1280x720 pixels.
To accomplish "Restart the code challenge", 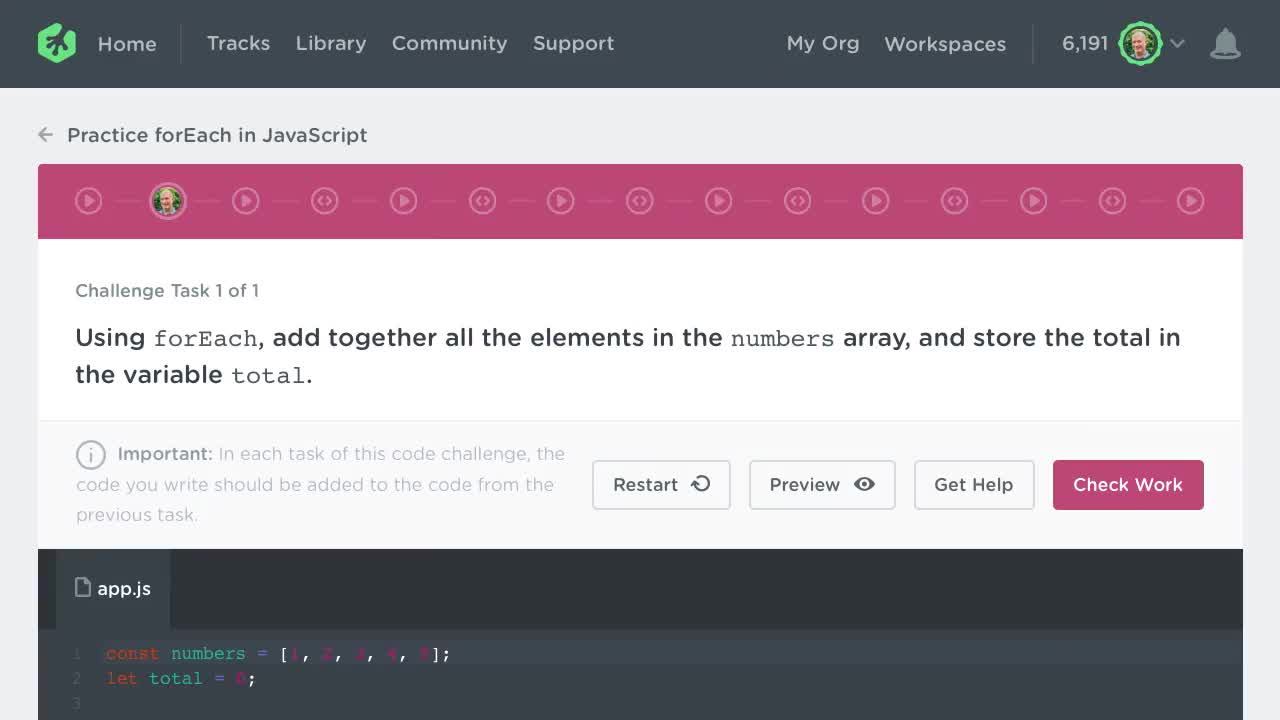I will pyautogui.click(x=661, y=485).
